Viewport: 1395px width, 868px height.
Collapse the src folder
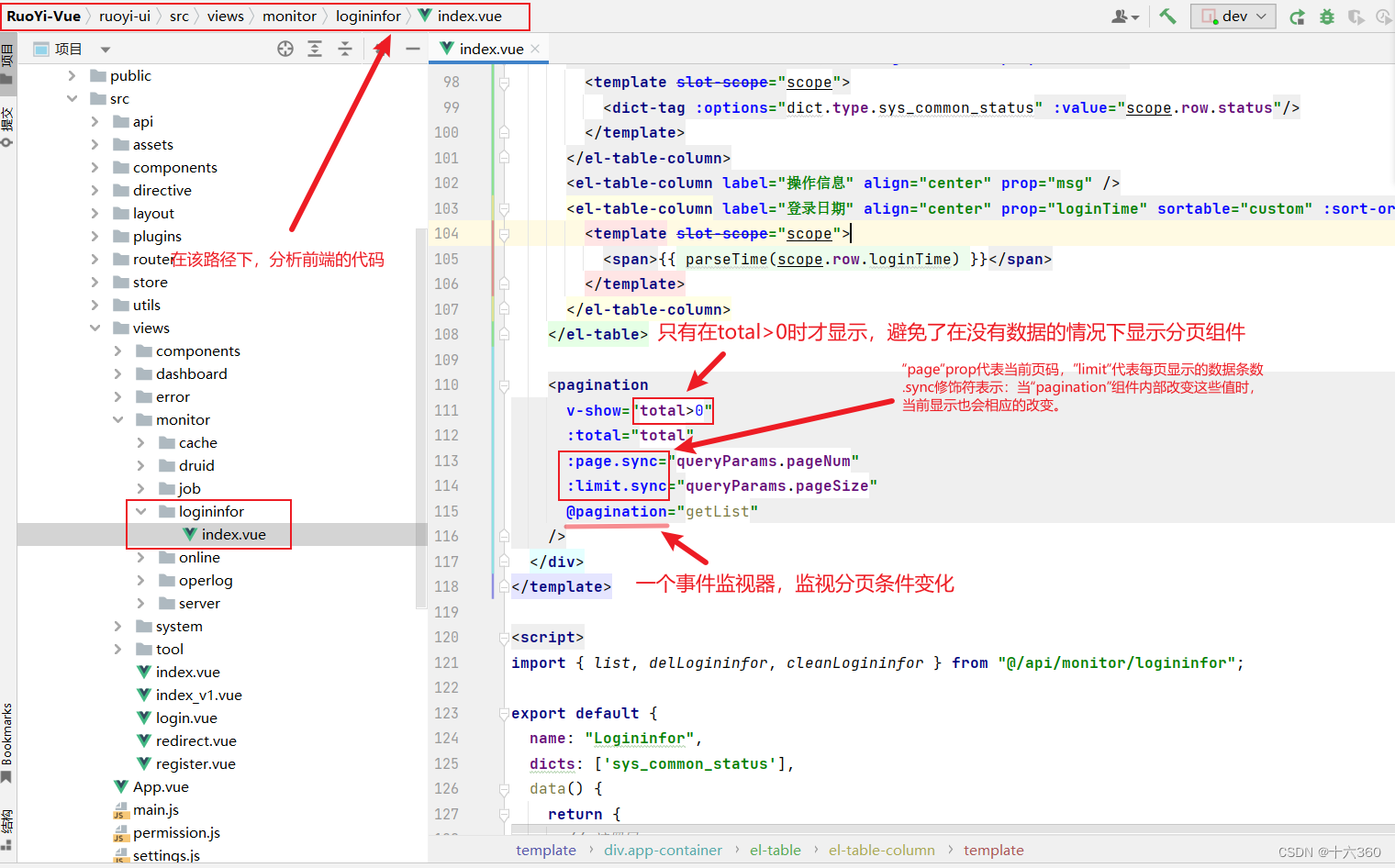72,98
